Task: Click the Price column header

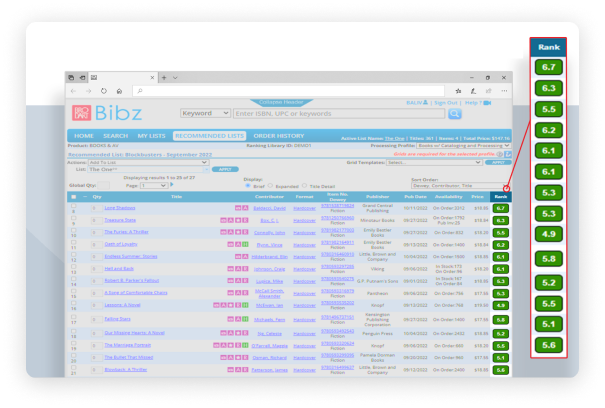Action: click(477, 197)
